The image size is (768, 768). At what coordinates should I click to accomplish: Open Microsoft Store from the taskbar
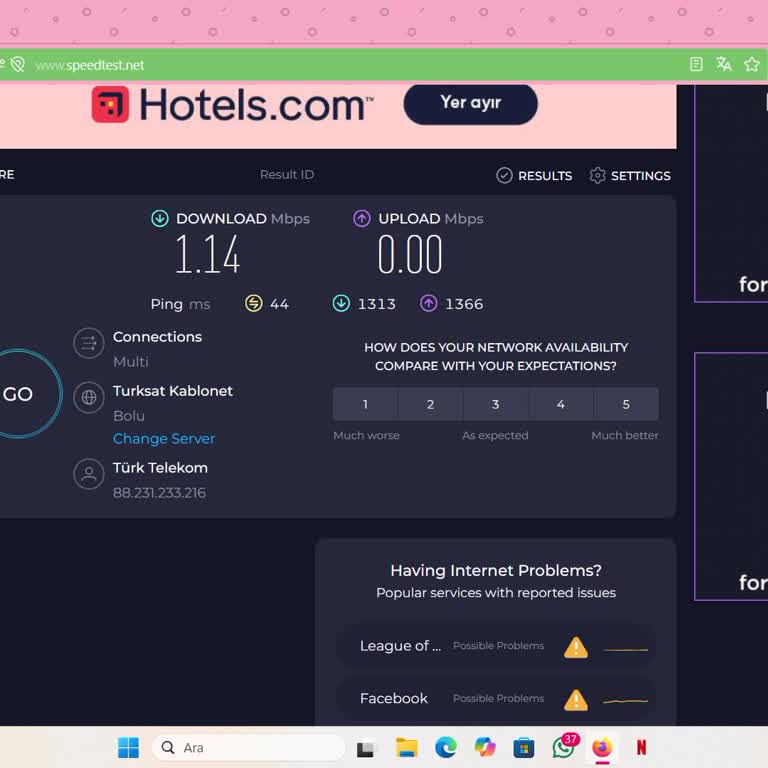[524, 747]
